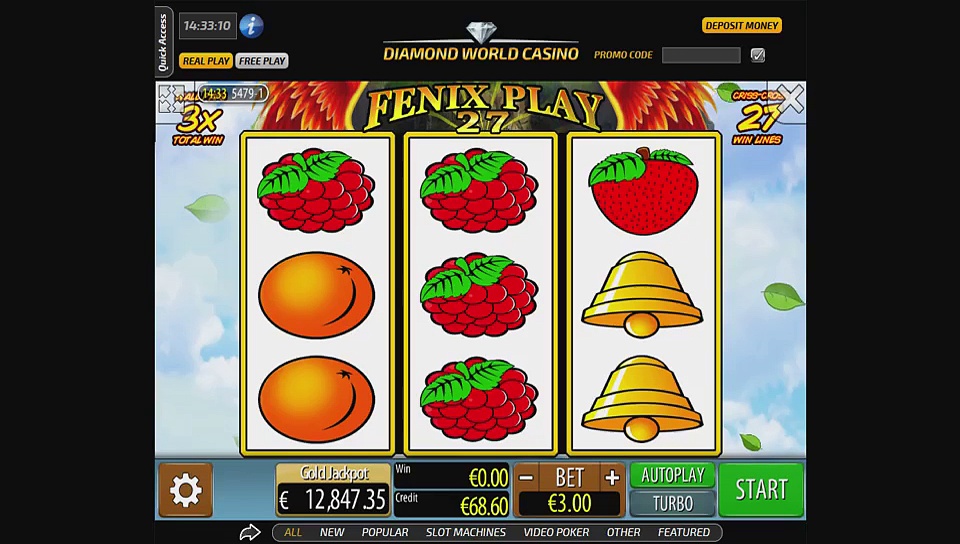
Task: Toggle the promo code checkbox
Action: point(757,55)
